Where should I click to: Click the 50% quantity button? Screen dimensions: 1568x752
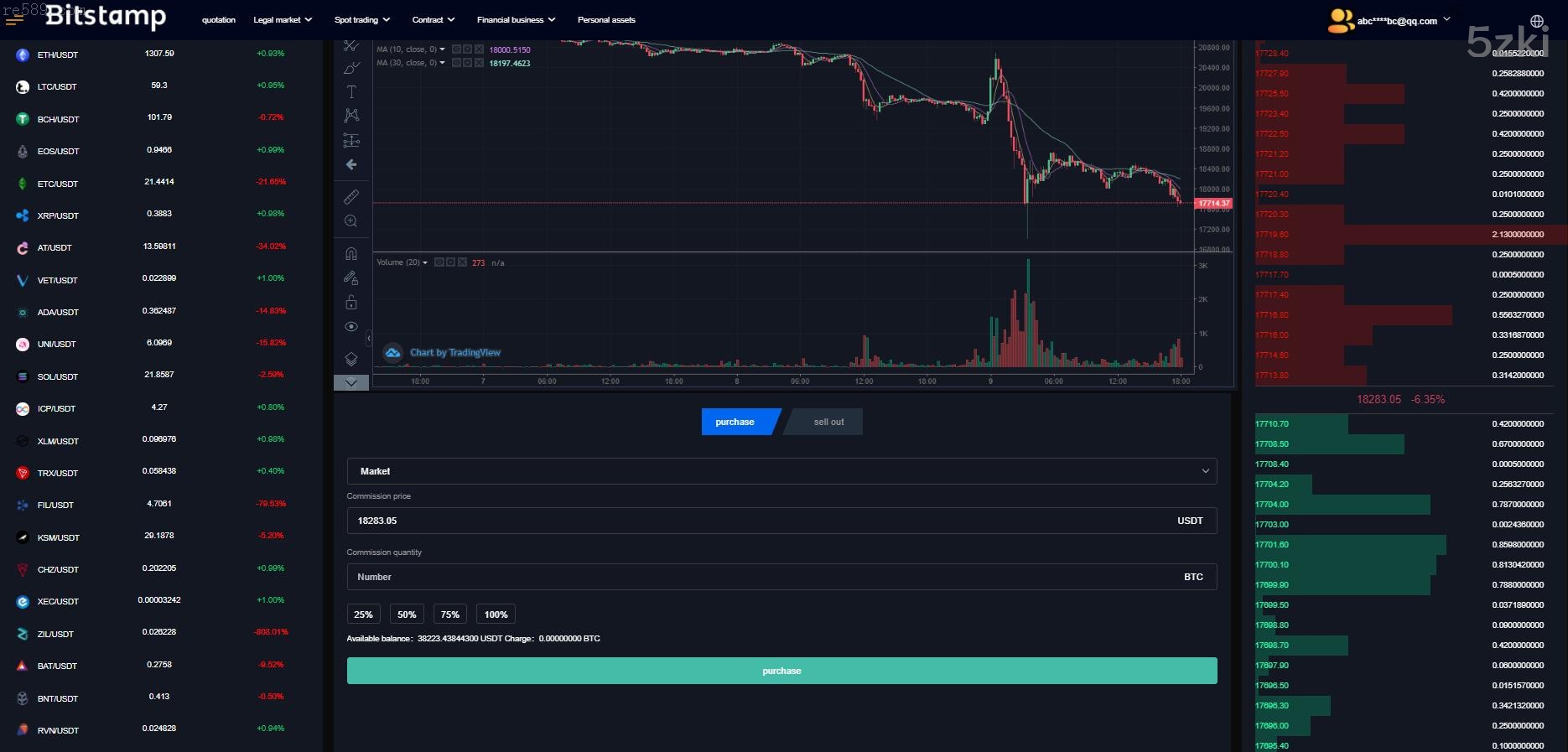(407, 615)
